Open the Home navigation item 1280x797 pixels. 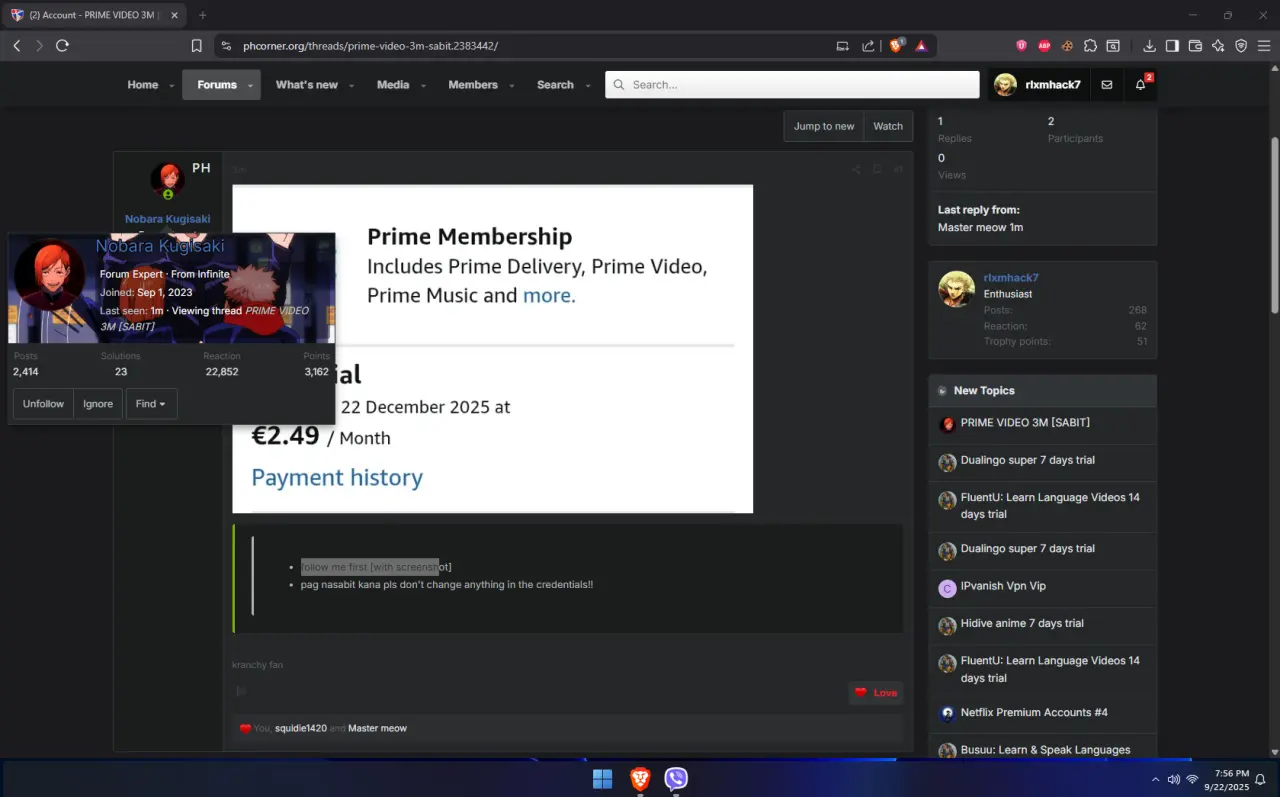click(x=143, y=85)
